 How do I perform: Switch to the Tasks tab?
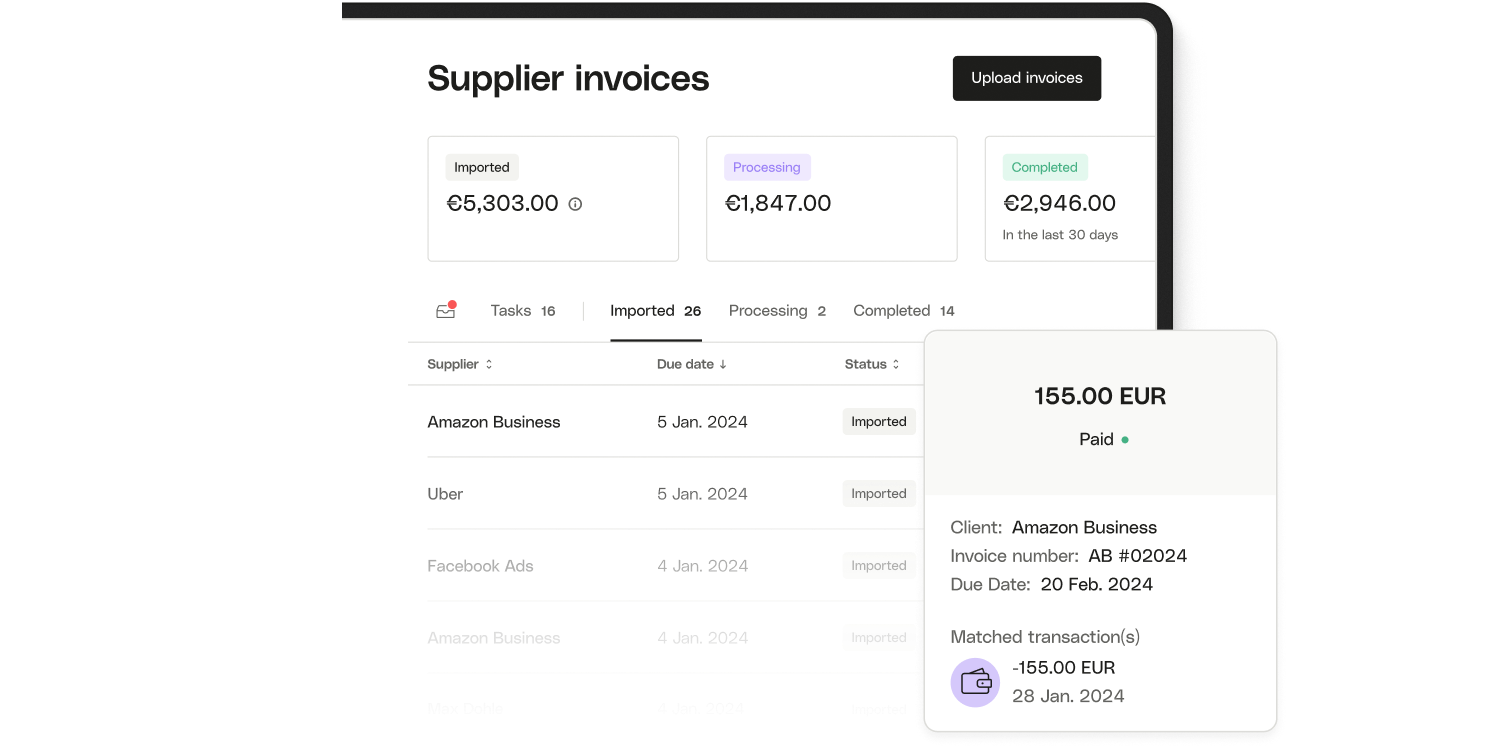[x=522, y=311]
